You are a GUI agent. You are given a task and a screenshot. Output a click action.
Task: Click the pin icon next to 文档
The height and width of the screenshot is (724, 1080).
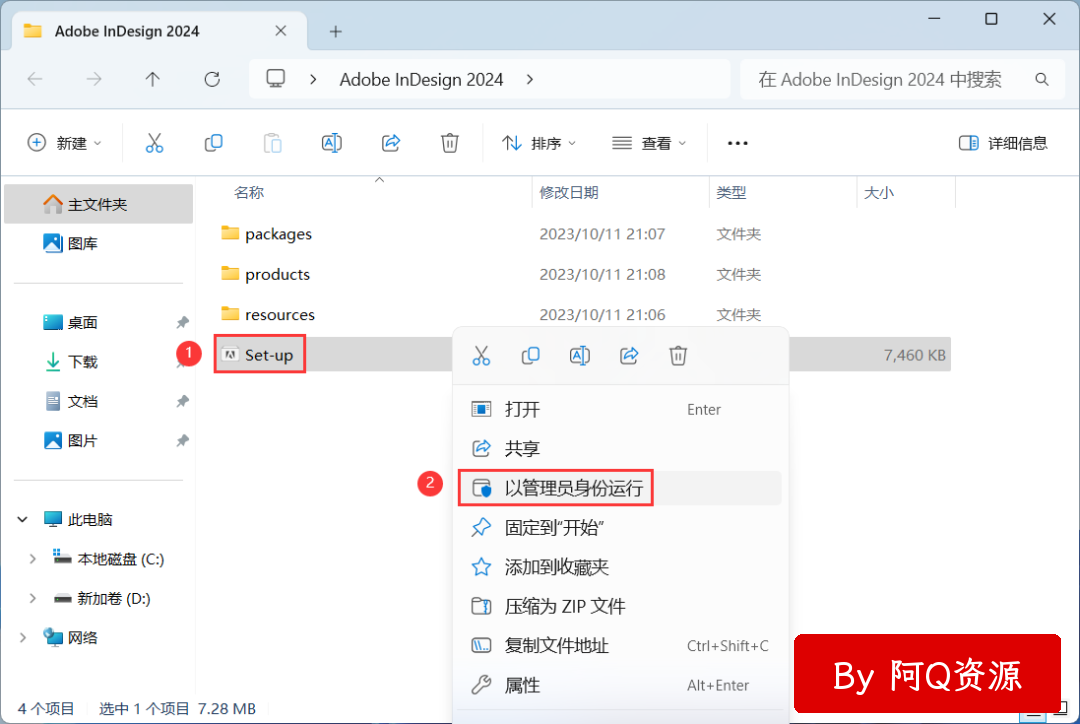click(183, 401)
